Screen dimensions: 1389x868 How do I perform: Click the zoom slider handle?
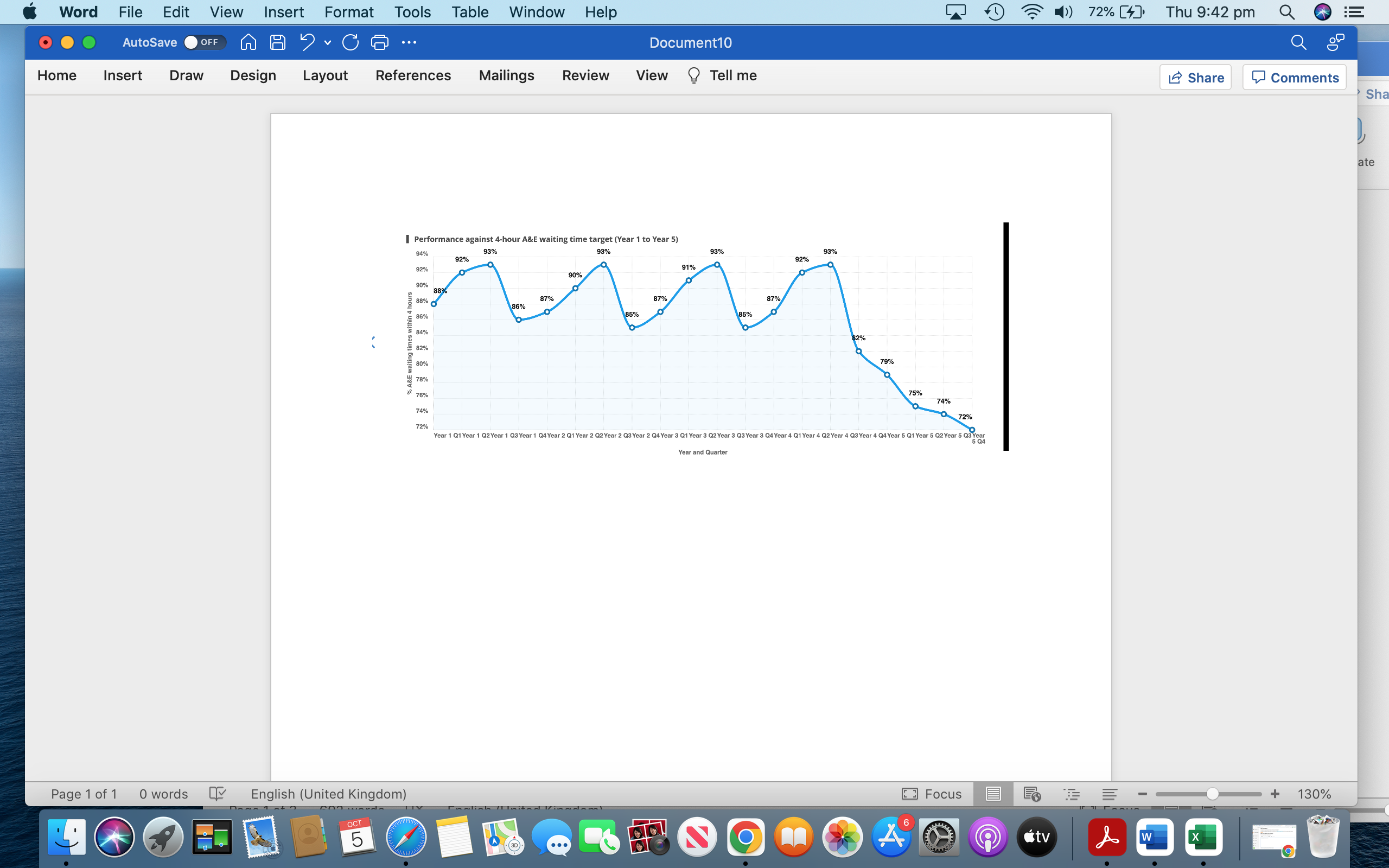click(x=1212, y=793)
